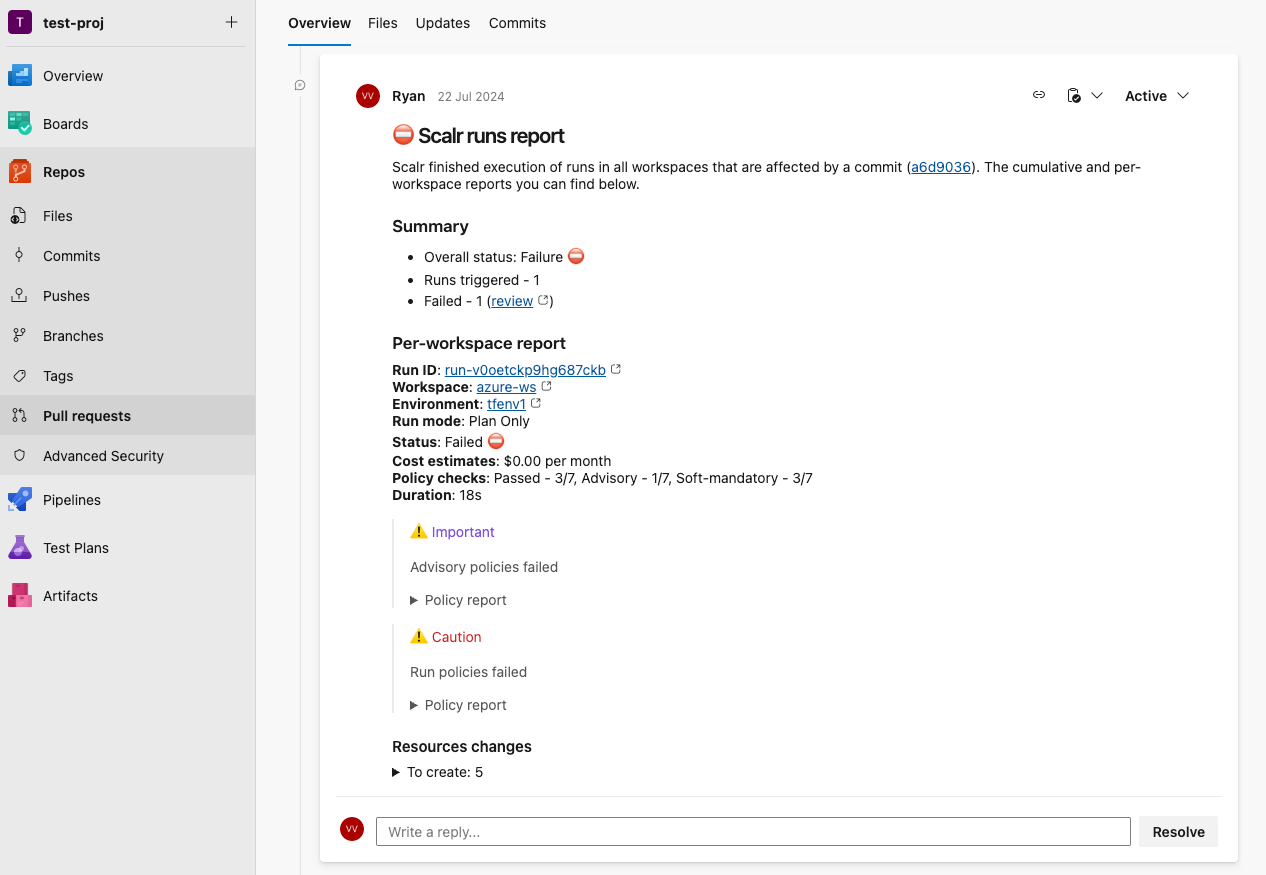Click the external link icon after review

point(543,300)
